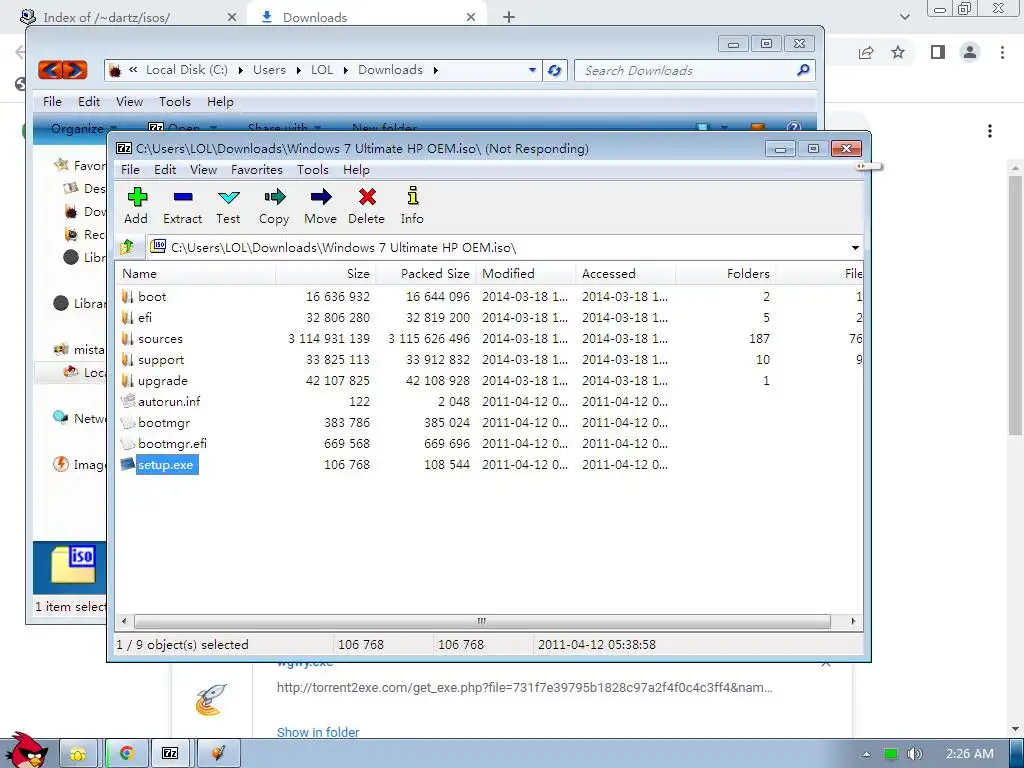Click the Chrome three-dot menu button
This screenshot has height=768, width=1024.
pyautogui.click(x=1002, y=52)
